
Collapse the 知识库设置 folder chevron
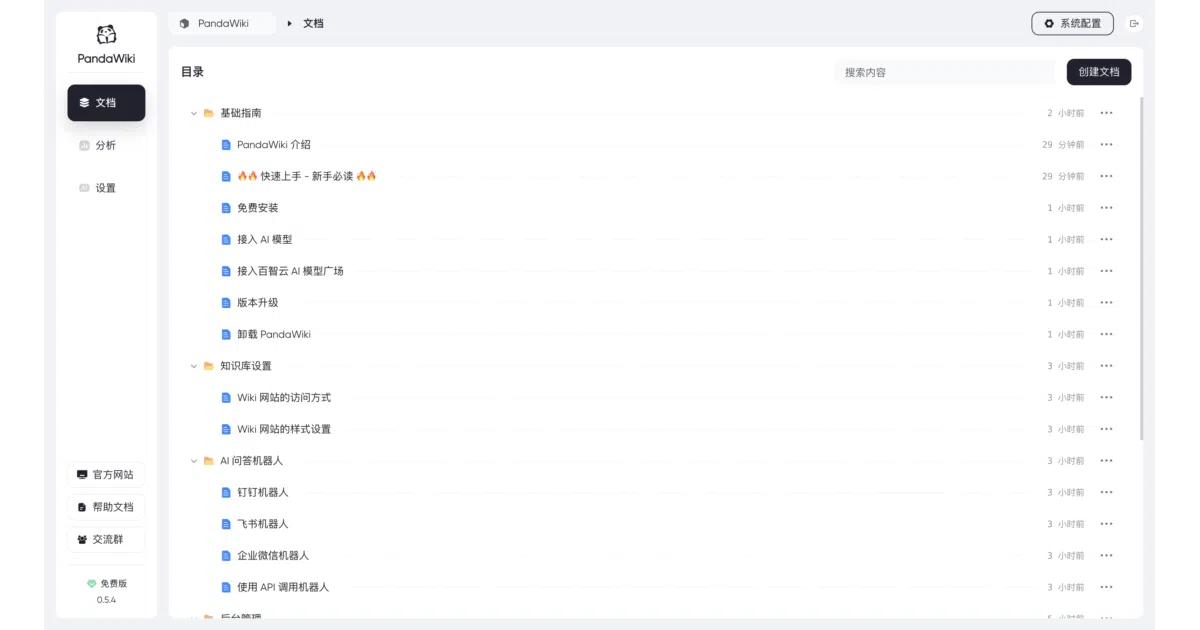(x=194, y=366)
